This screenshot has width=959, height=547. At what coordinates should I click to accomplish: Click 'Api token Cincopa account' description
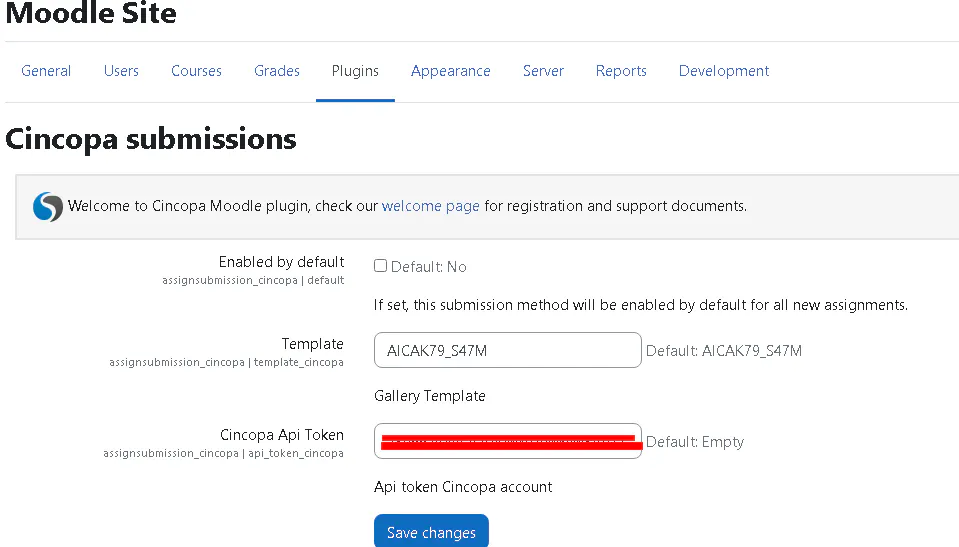pyautogui.click(x=463, y=487)
